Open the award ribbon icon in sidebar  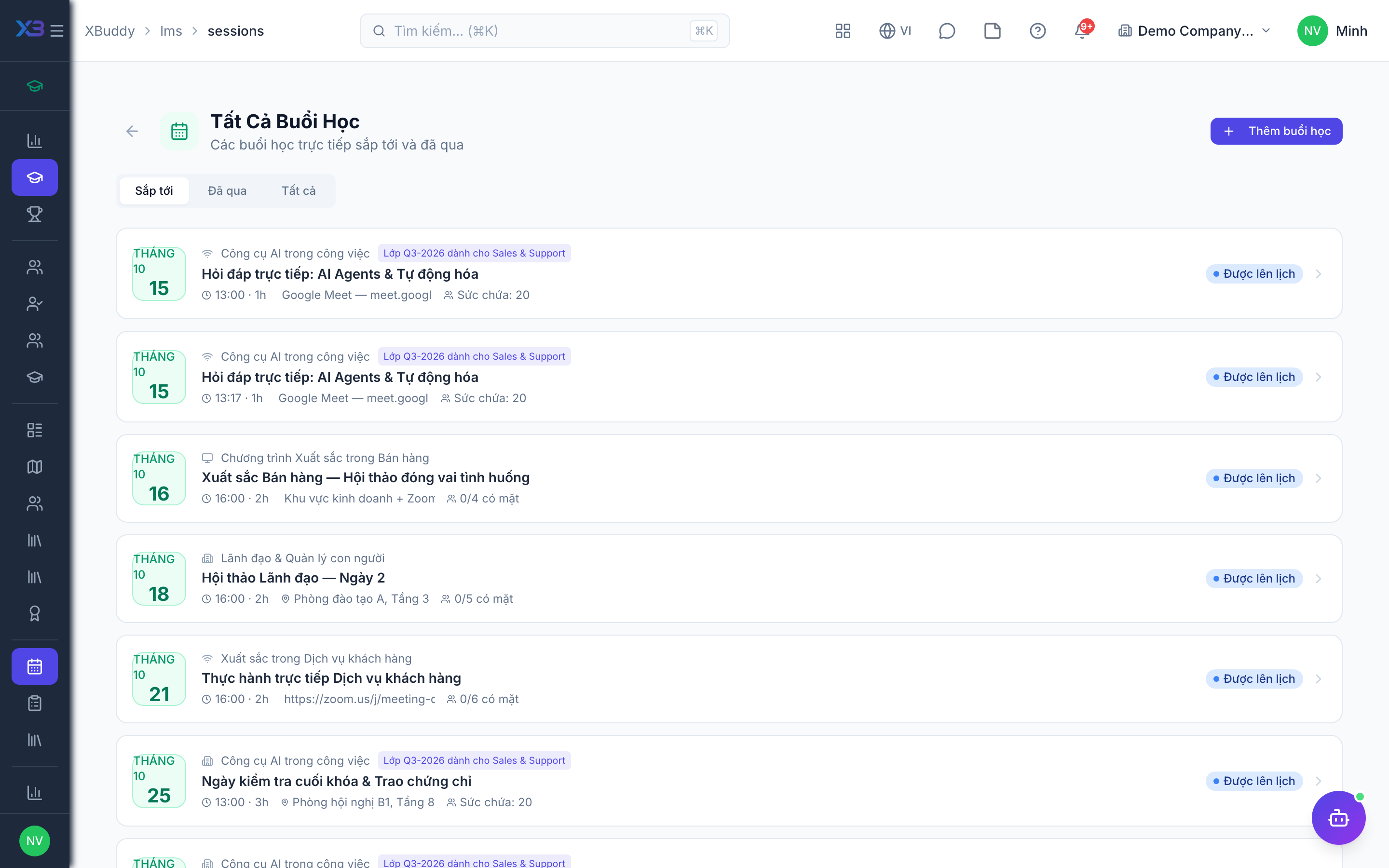[34, 614]
